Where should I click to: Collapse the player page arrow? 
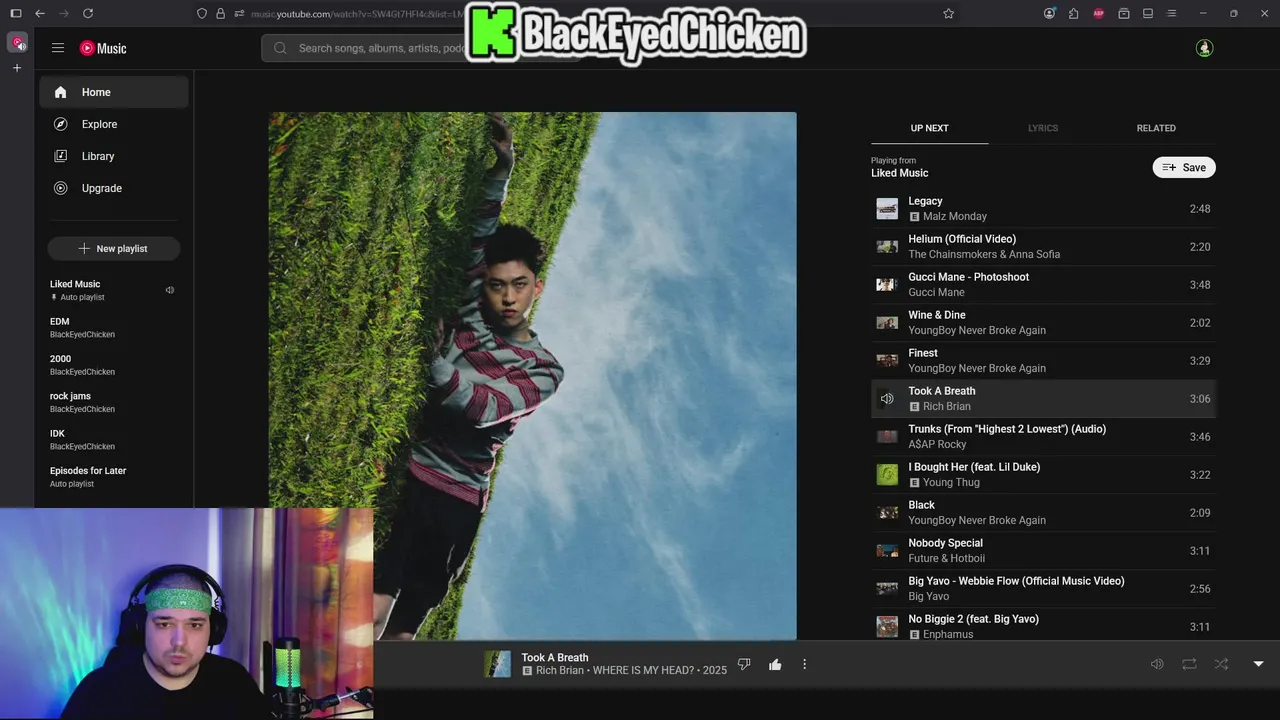pos(1258,664)
